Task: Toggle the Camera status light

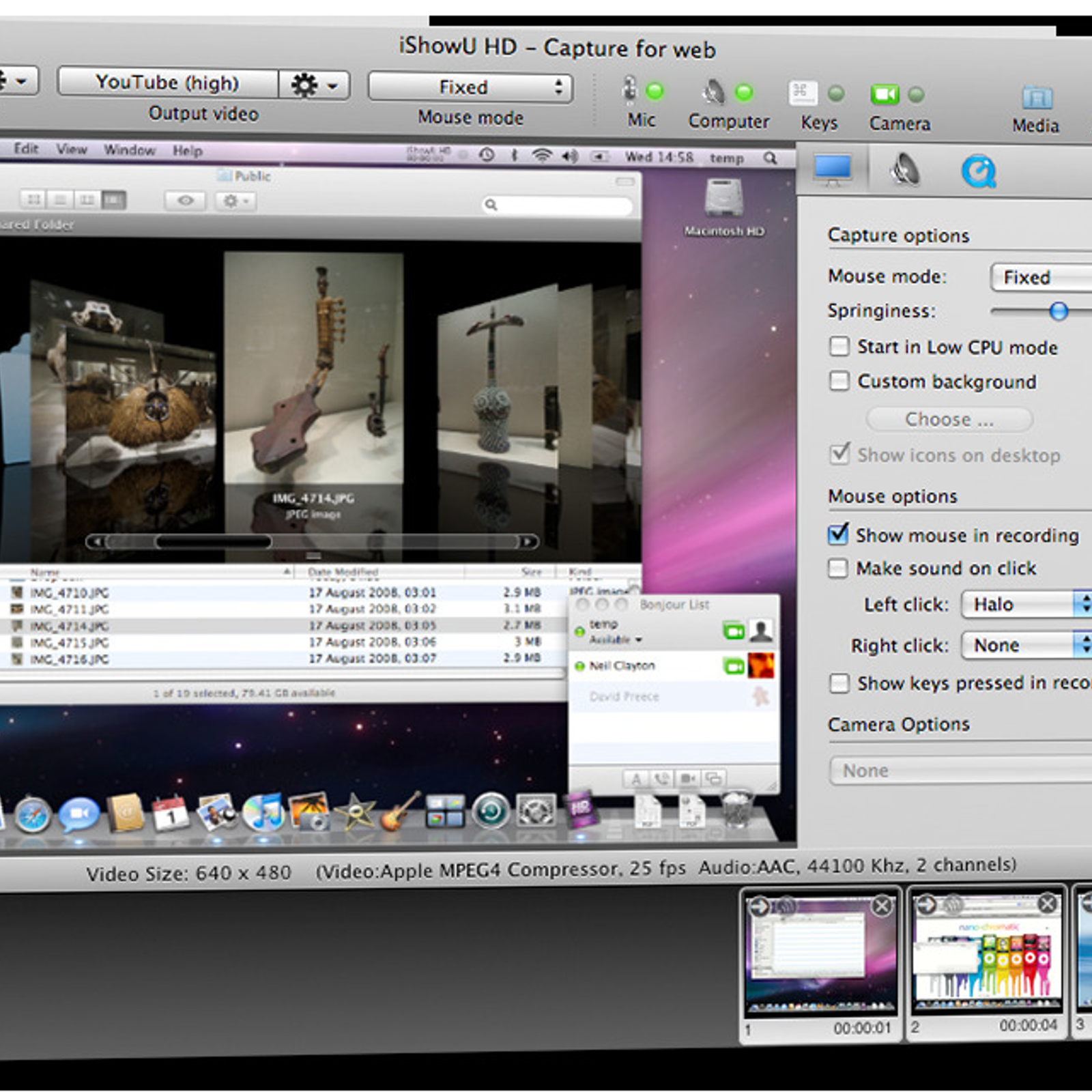Action: [x=916, y=94]
